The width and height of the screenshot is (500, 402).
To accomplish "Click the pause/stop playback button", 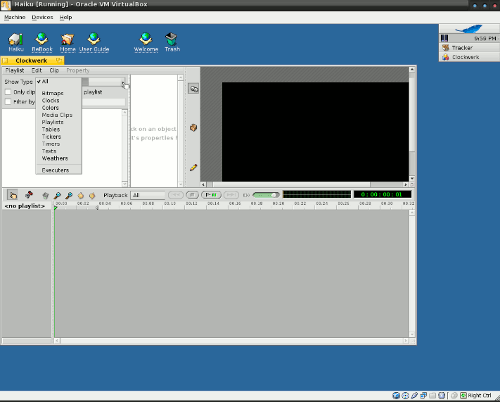I will (x=192, y=195).
